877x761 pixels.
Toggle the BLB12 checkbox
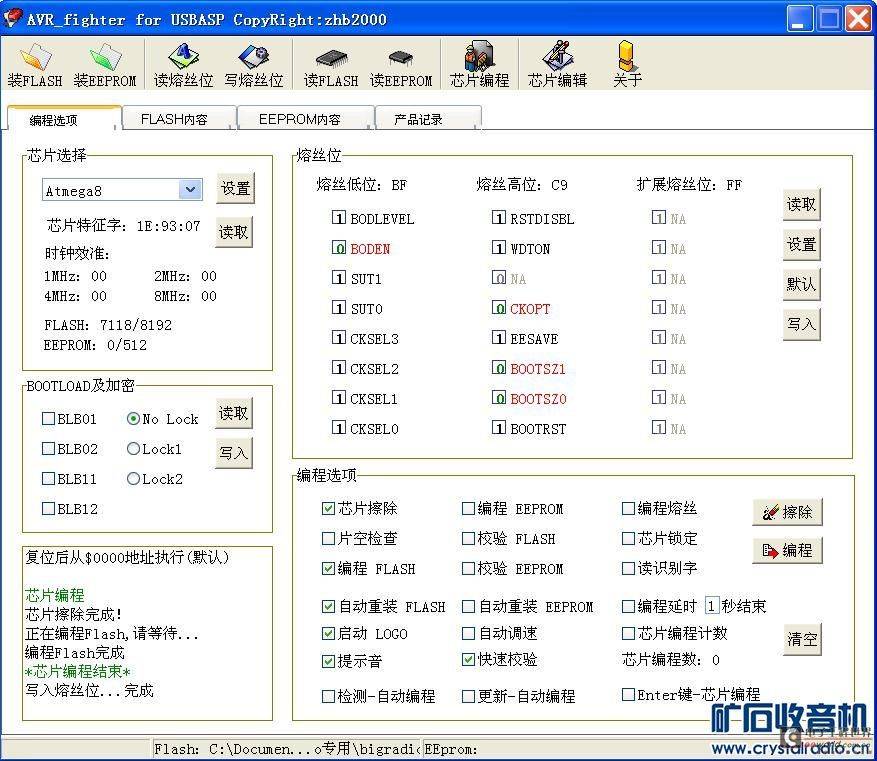pyautogui.click(x=48, y=509)
